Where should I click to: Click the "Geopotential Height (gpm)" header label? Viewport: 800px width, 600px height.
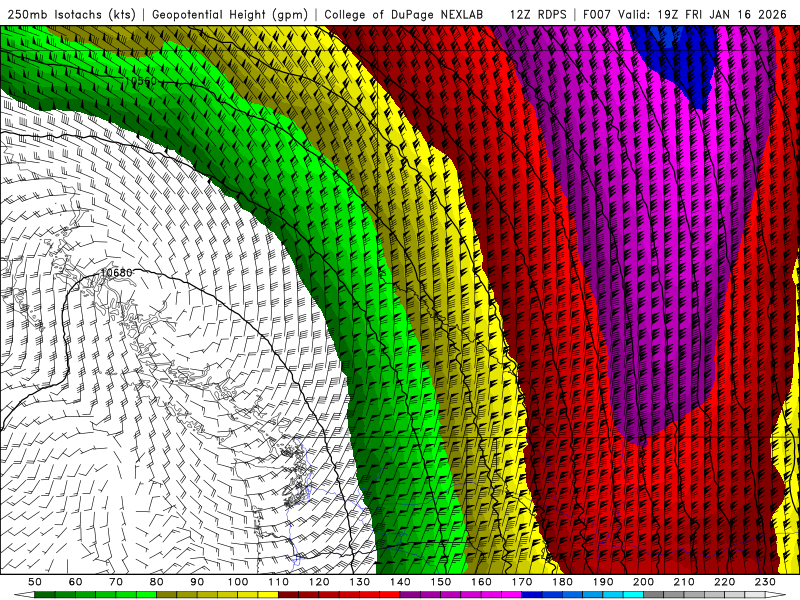[230, 14]
